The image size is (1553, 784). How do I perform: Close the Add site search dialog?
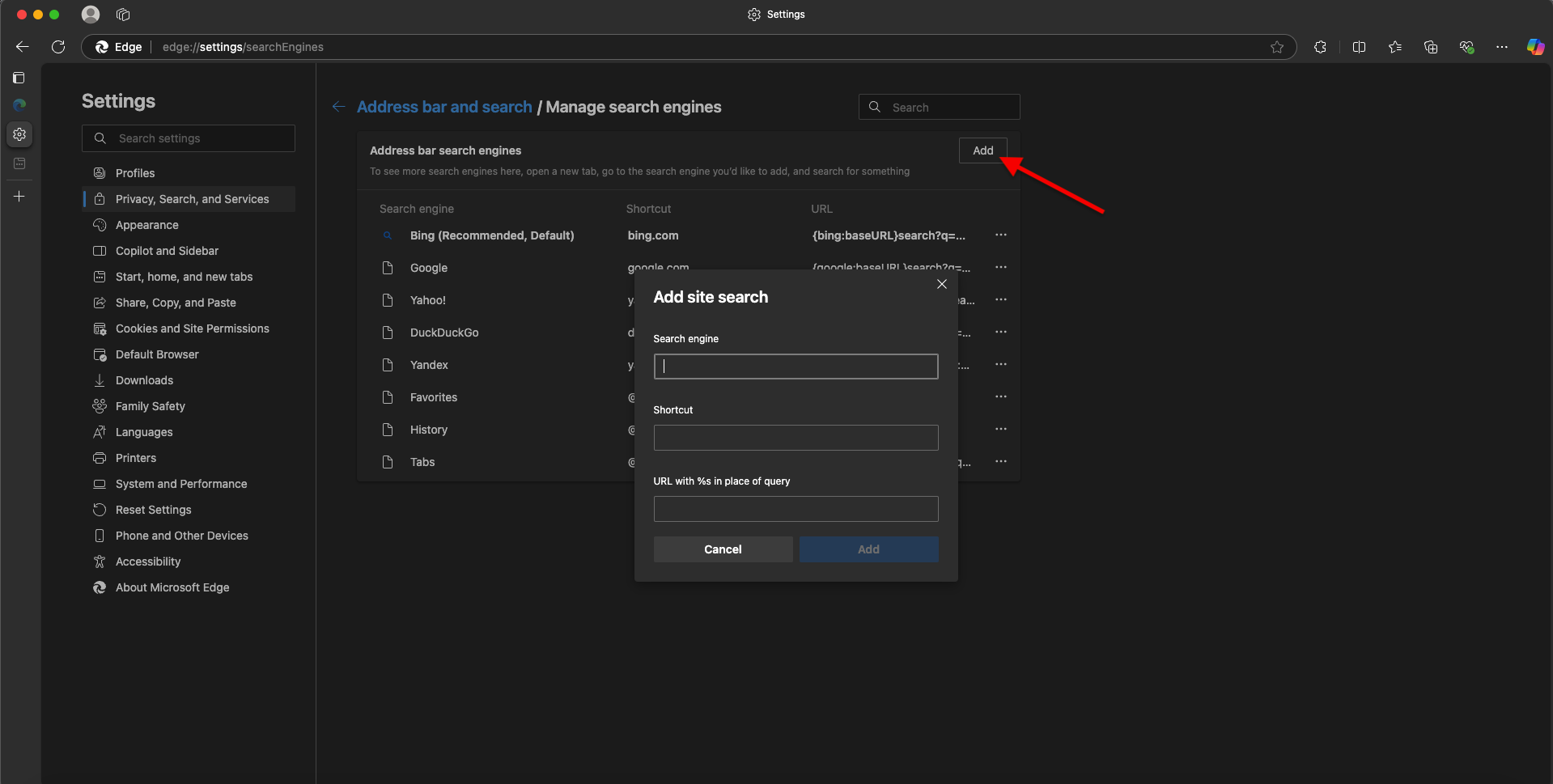(942, 284)
